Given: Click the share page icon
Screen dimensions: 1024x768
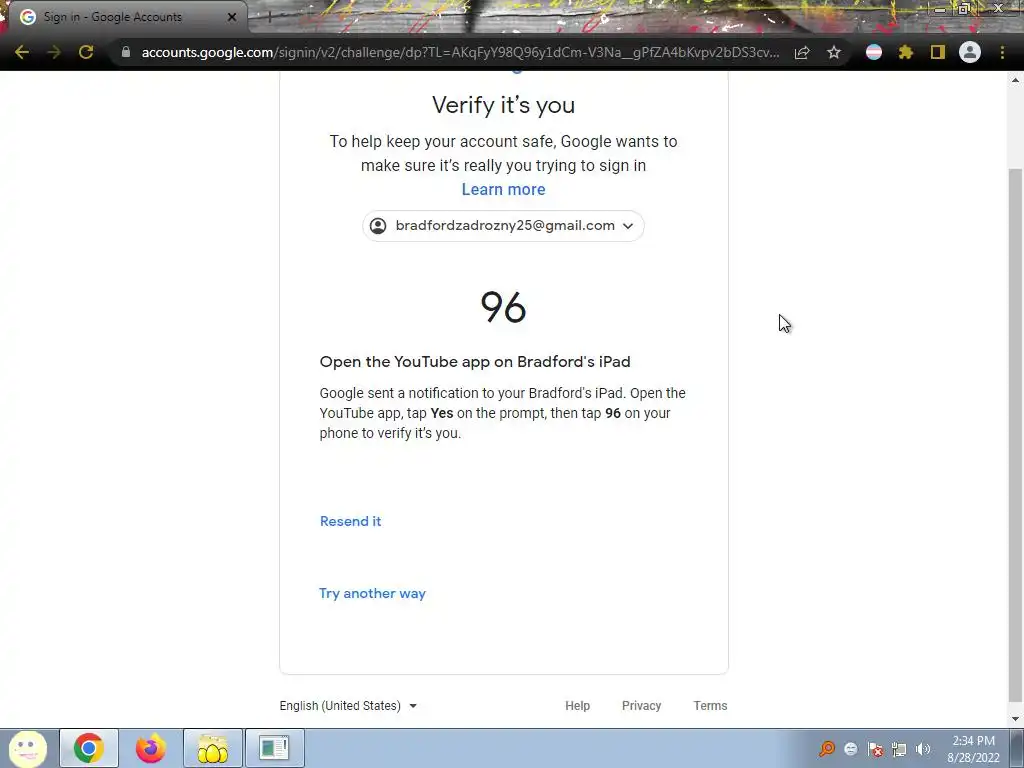Looking at the screenshot, I should [802, 52].
